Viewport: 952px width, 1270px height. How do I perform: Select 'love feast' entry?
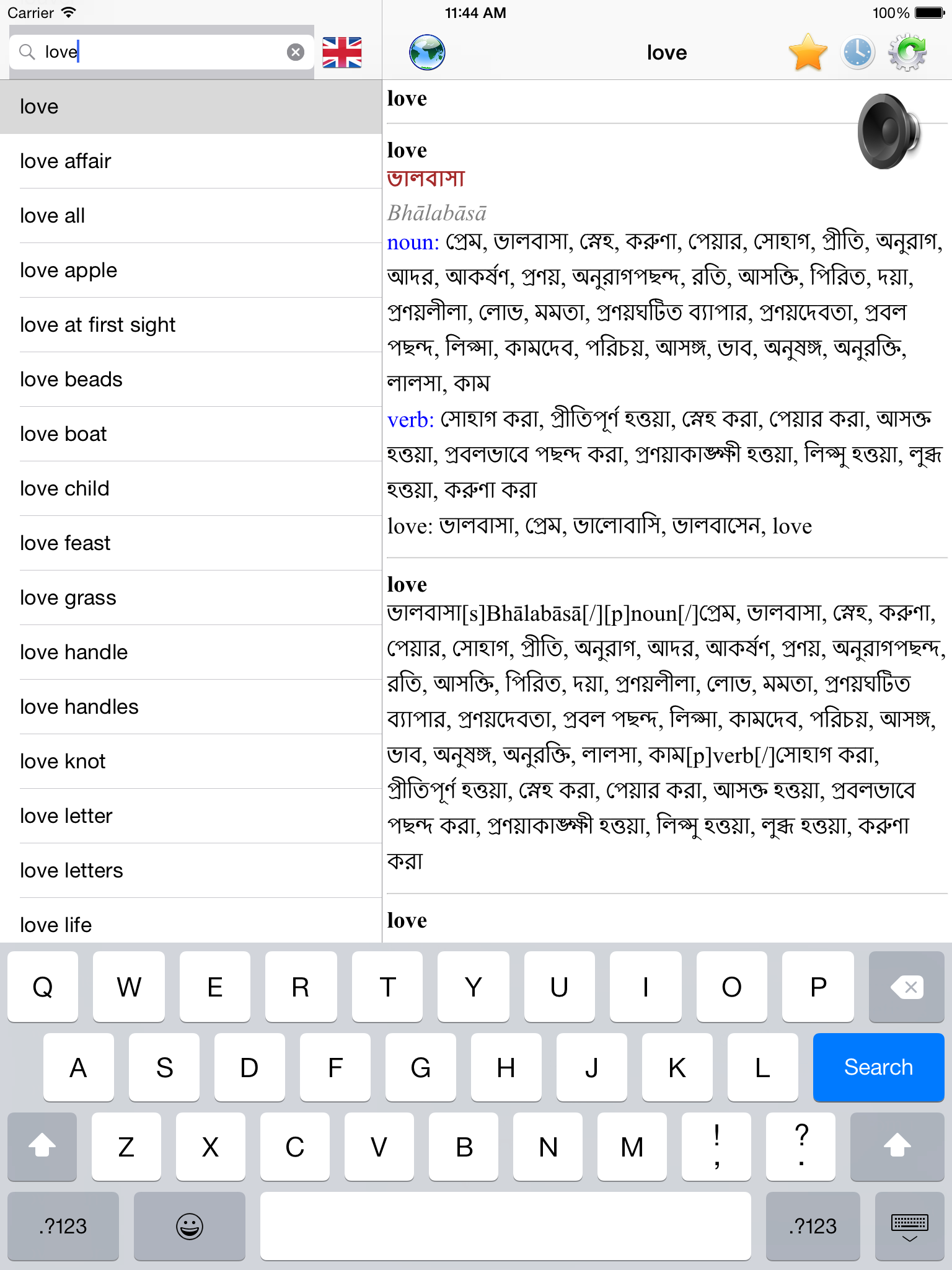191,543
